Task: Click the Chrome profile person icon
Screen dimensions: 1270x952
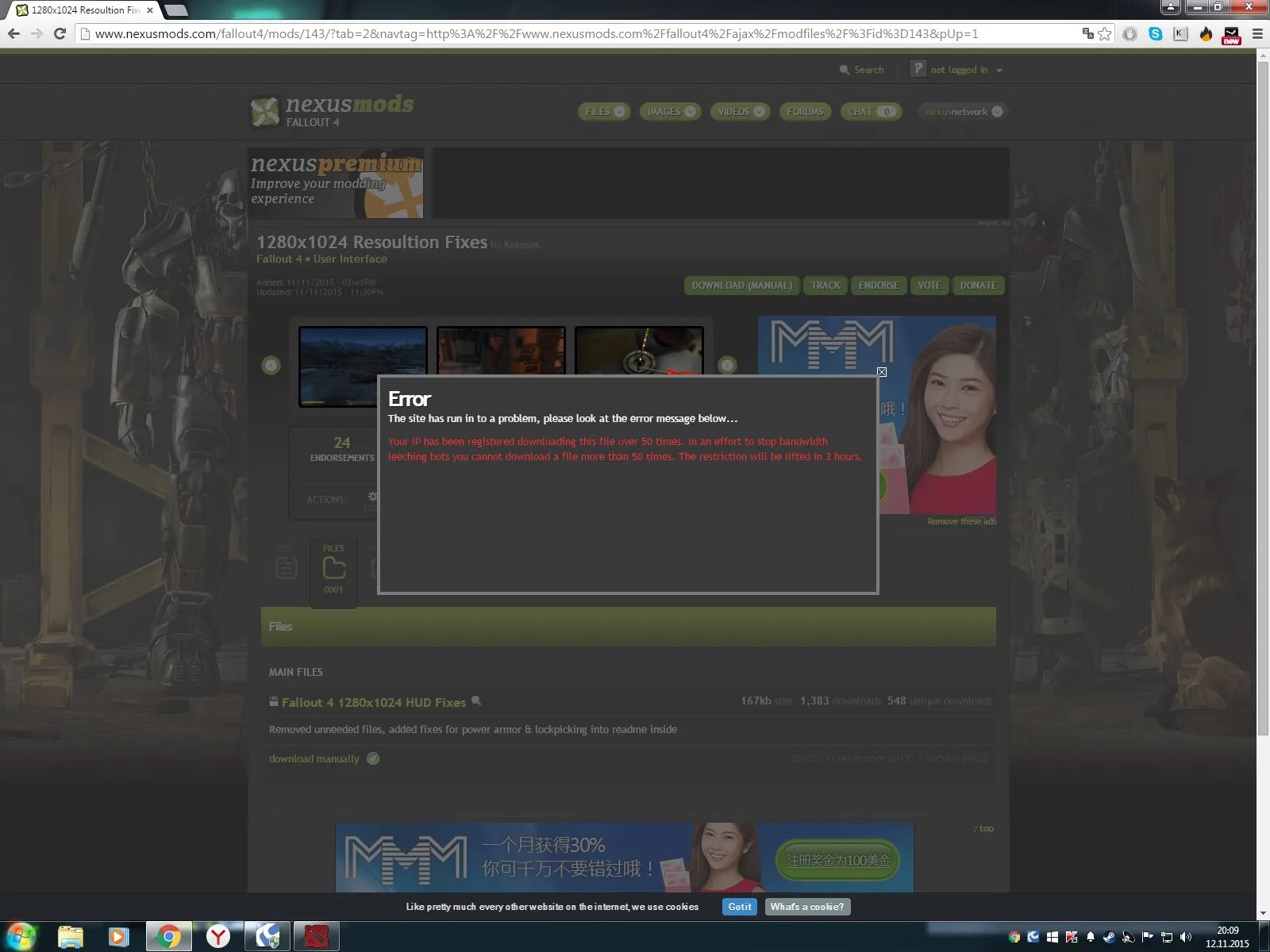Action: tap(1171, 7)
